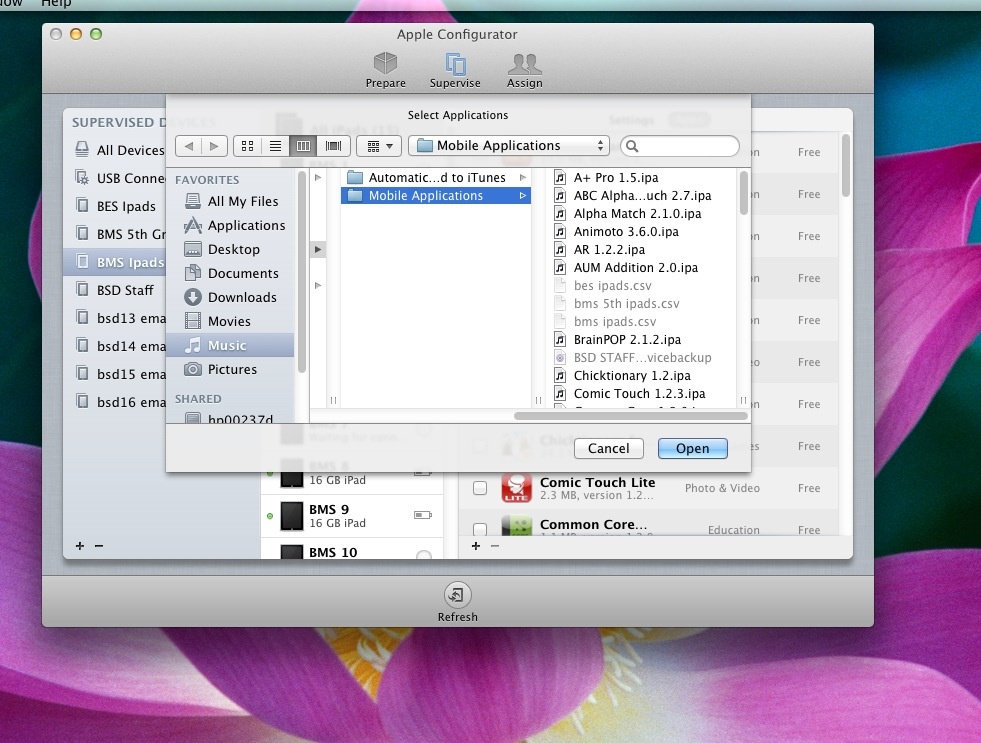Switch file dialog to list view
This screenshot has width=981, height=743.
[x=275, y=146]
